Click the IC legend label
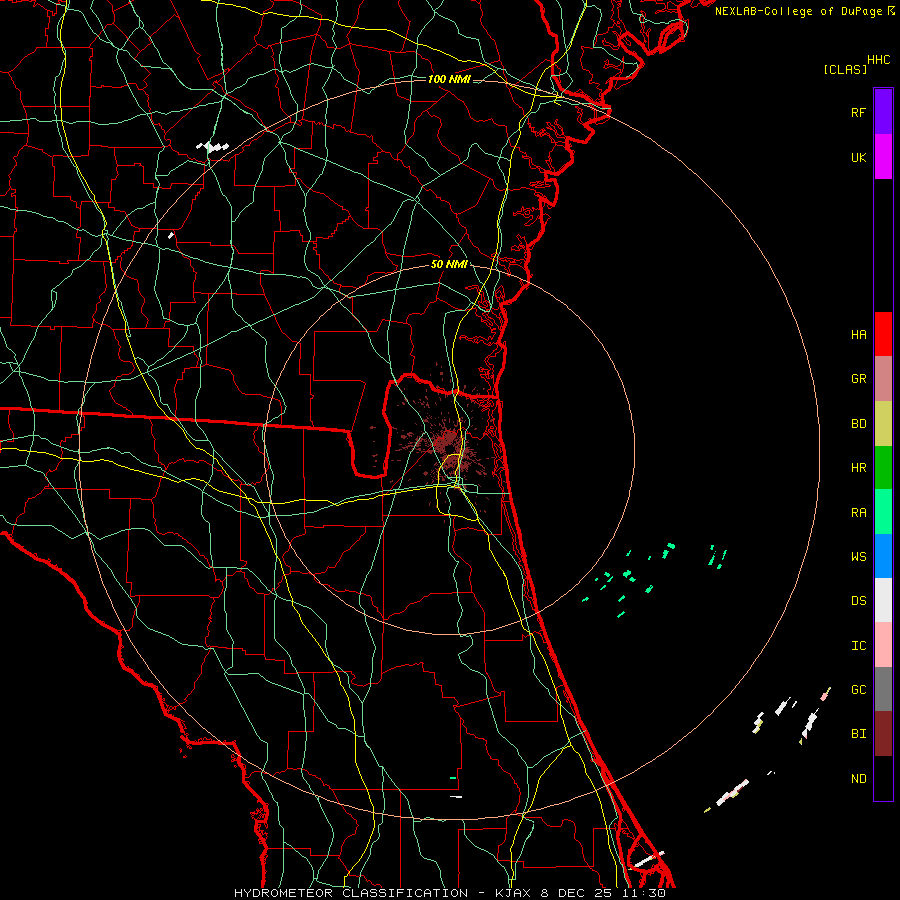 click(x=858, y=646)
